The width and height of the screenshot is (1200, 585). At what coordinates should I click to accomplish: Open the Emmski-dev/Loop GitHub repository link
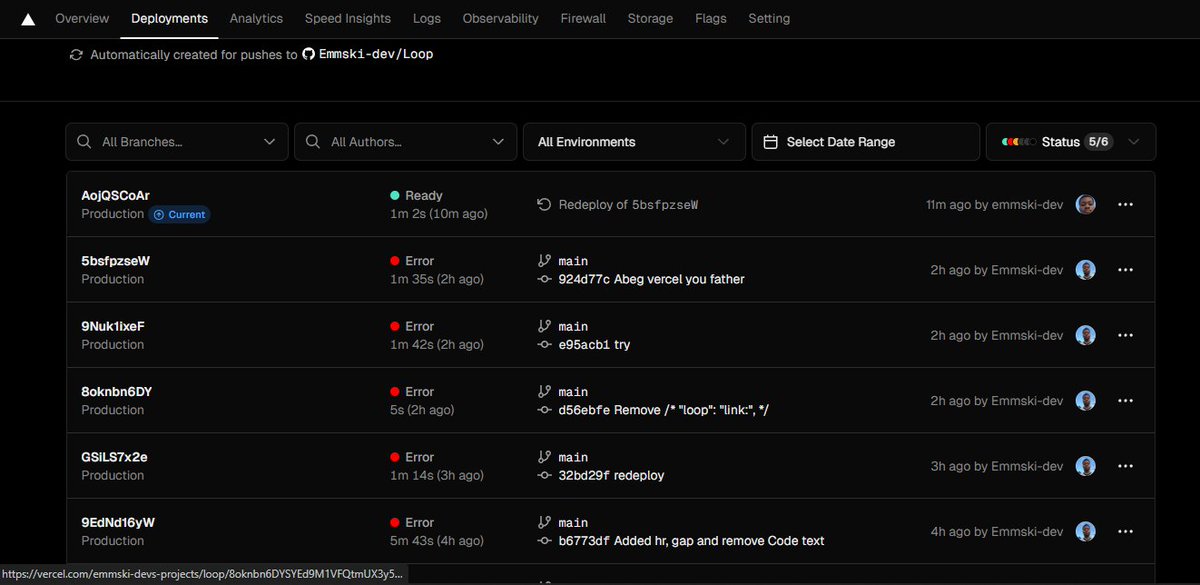[376, 54]
